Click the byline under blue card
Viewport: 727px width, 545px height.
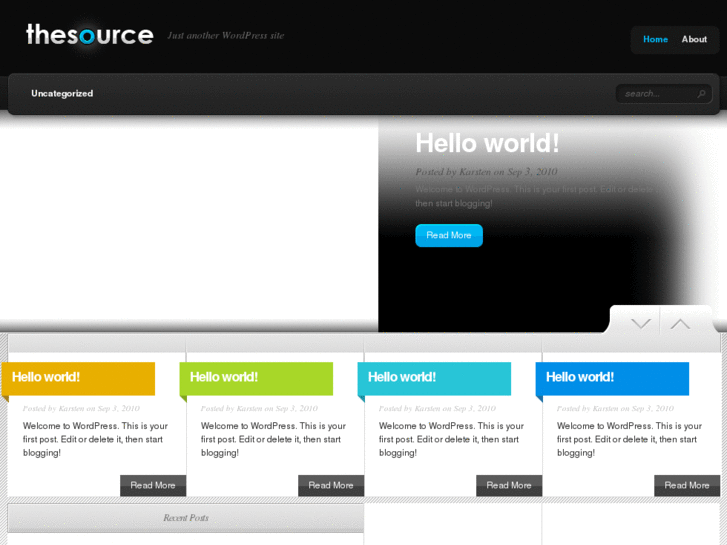click(615, 409)
